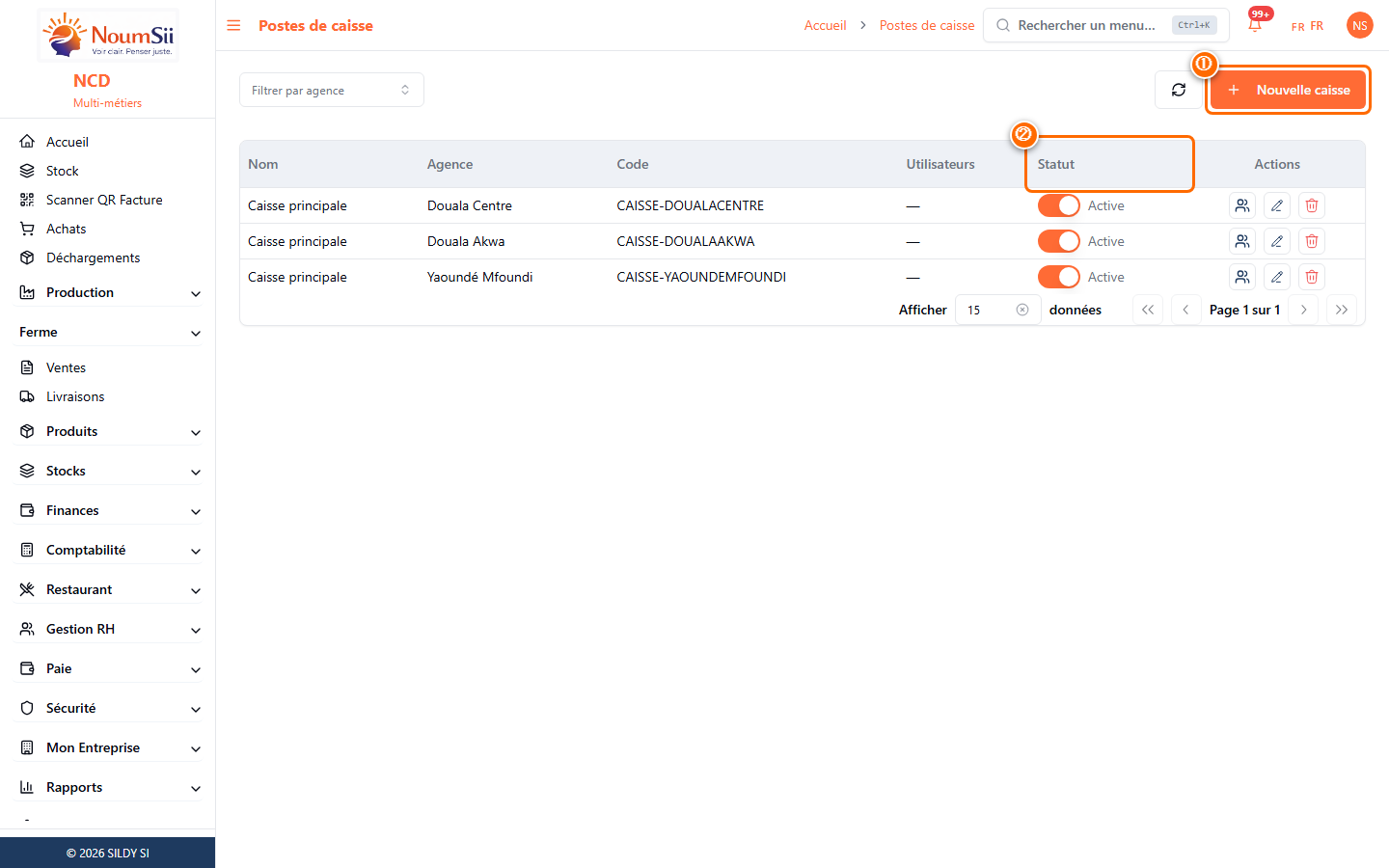
Task: Click the Achats cart icon
Action: coord(27,229)
